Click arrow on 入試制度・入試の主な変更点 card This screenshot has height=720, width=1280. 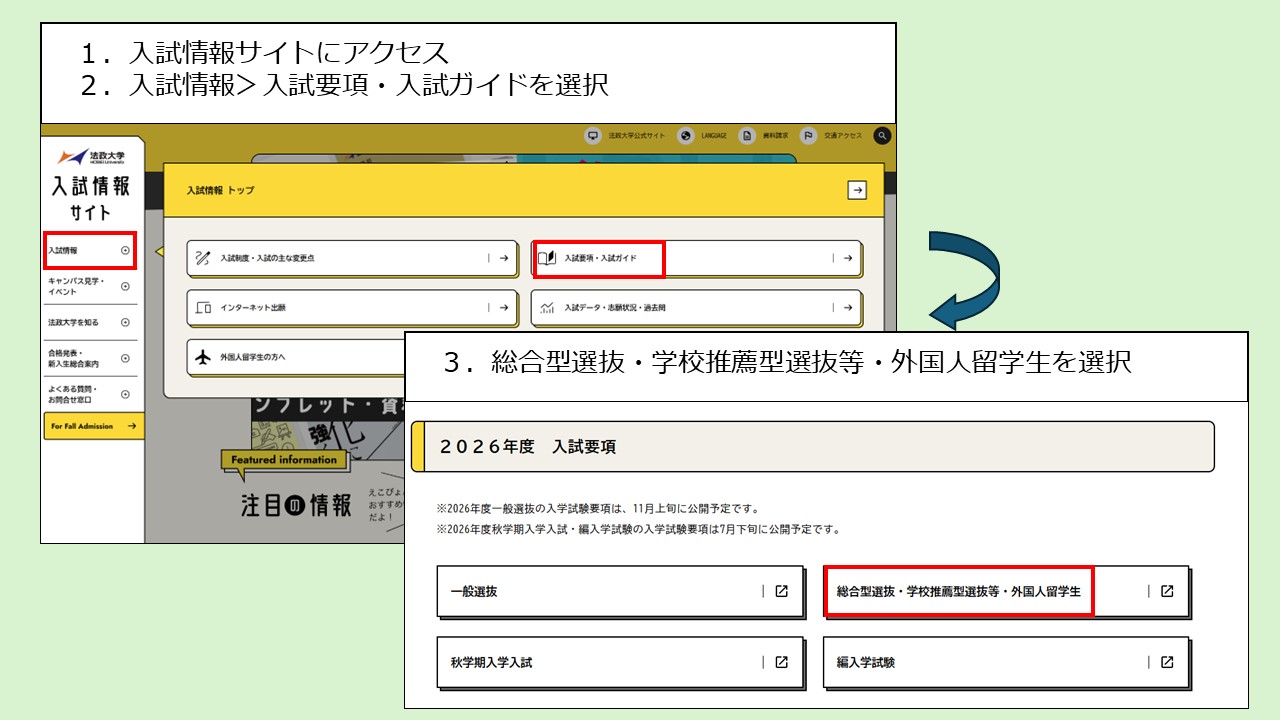pyautogui.click(x=504, y=258)
